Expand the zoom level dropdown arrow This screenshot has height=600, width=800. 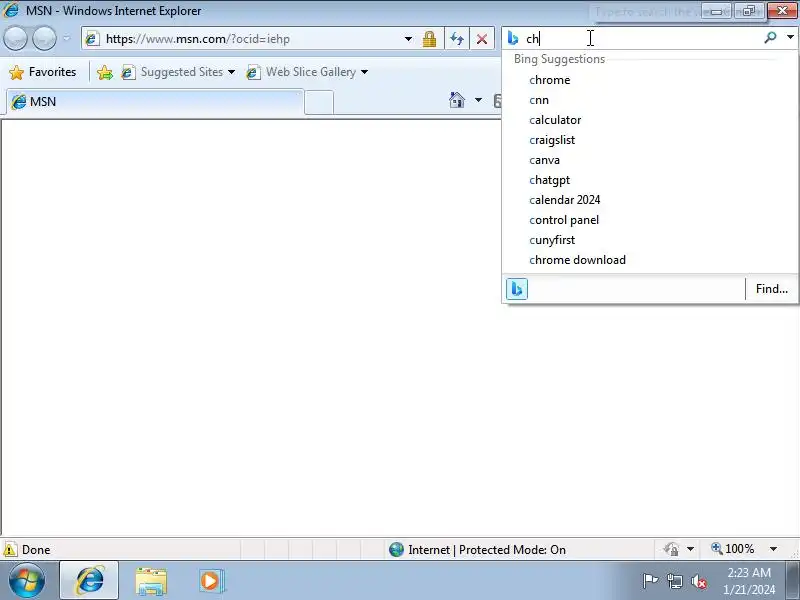click(773, 549)
